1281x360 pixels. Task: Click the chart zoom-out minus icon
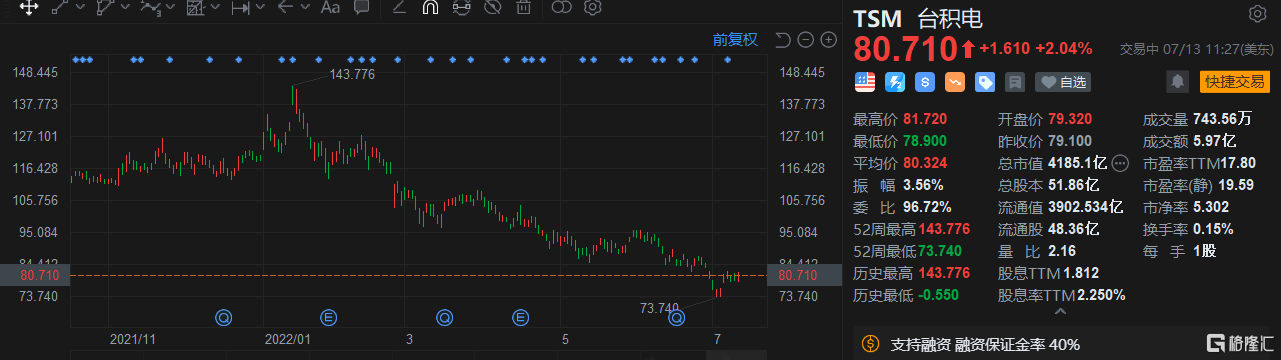pos(806,40)
